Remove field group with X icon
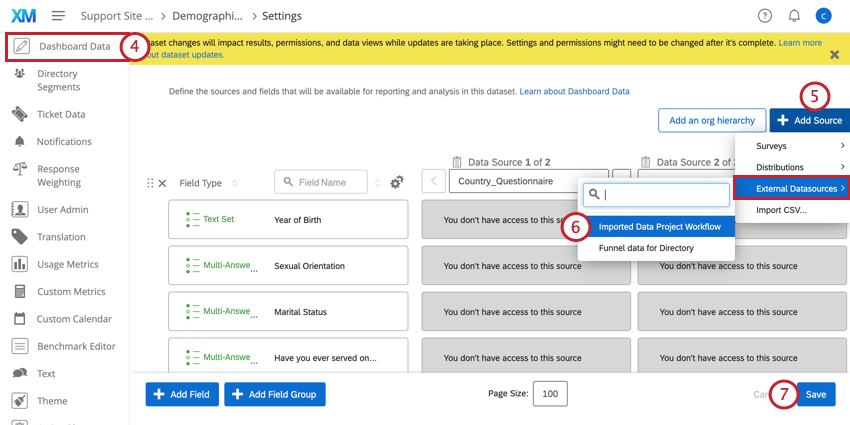The width and height of the screenshot is (850, 425). pyautogui.click(x=162, y=183)
